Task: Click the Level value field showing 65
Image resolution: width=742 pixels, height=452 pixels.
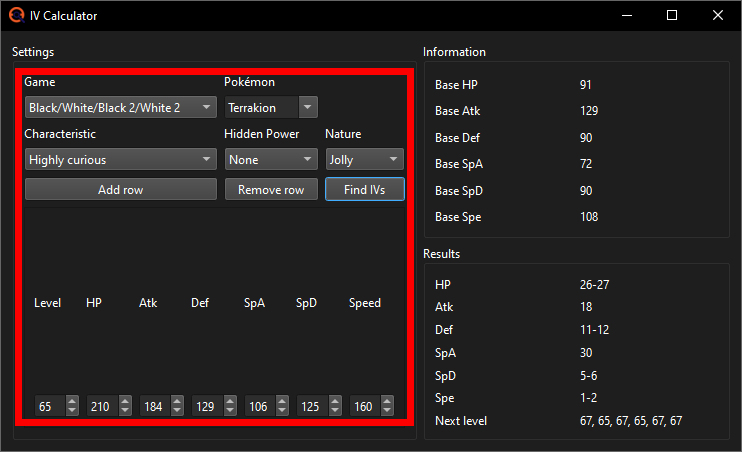Action: pyautogui.click(x=47, y=407)
